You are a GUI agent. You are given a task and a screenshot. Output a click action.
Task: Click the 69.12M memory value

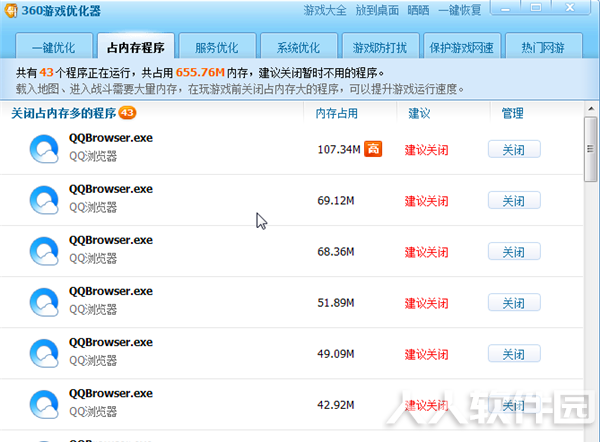(x=336, y=200)
